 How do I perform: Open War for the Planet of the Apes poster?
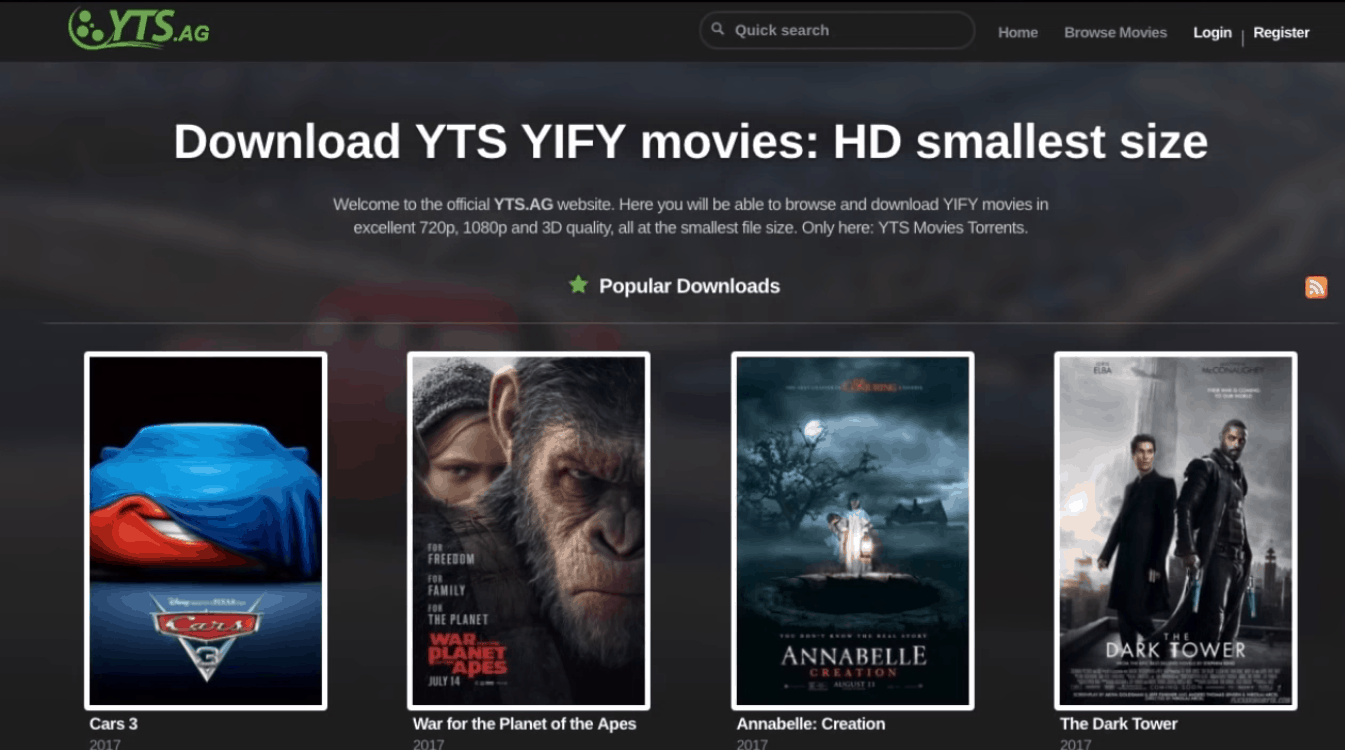529,531
